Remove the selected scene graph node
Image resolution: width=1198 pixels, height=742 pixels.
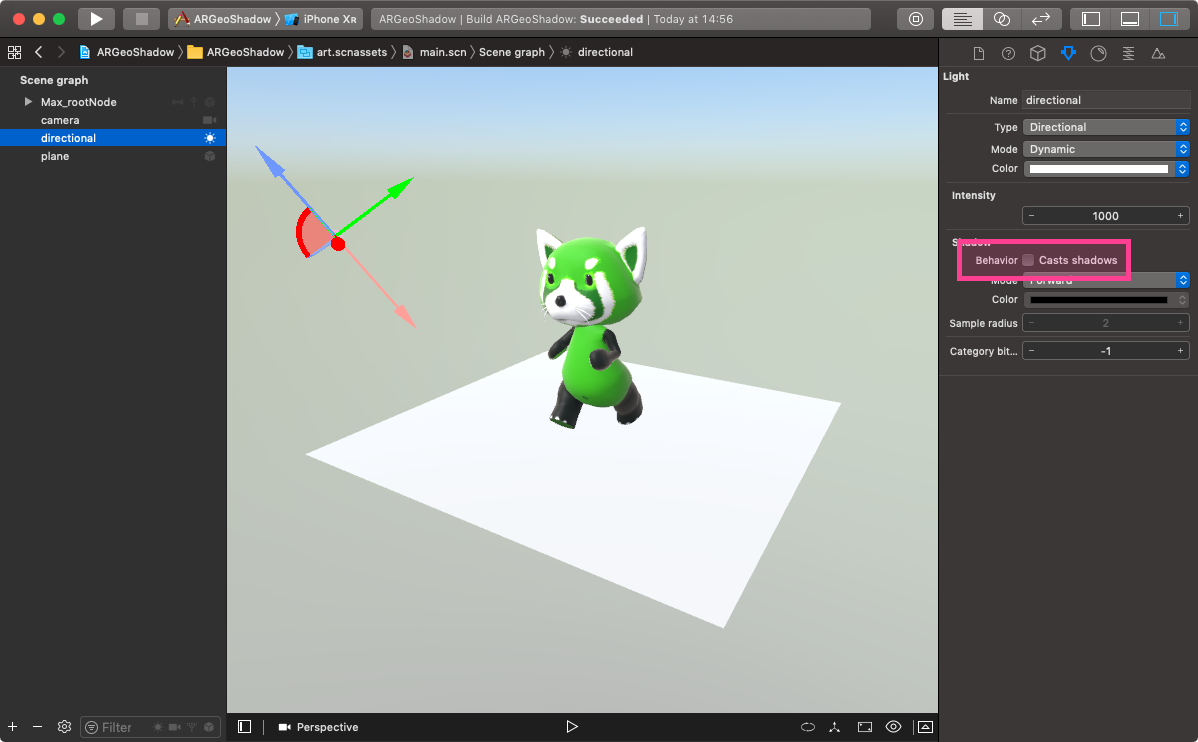tap(37, 727)
